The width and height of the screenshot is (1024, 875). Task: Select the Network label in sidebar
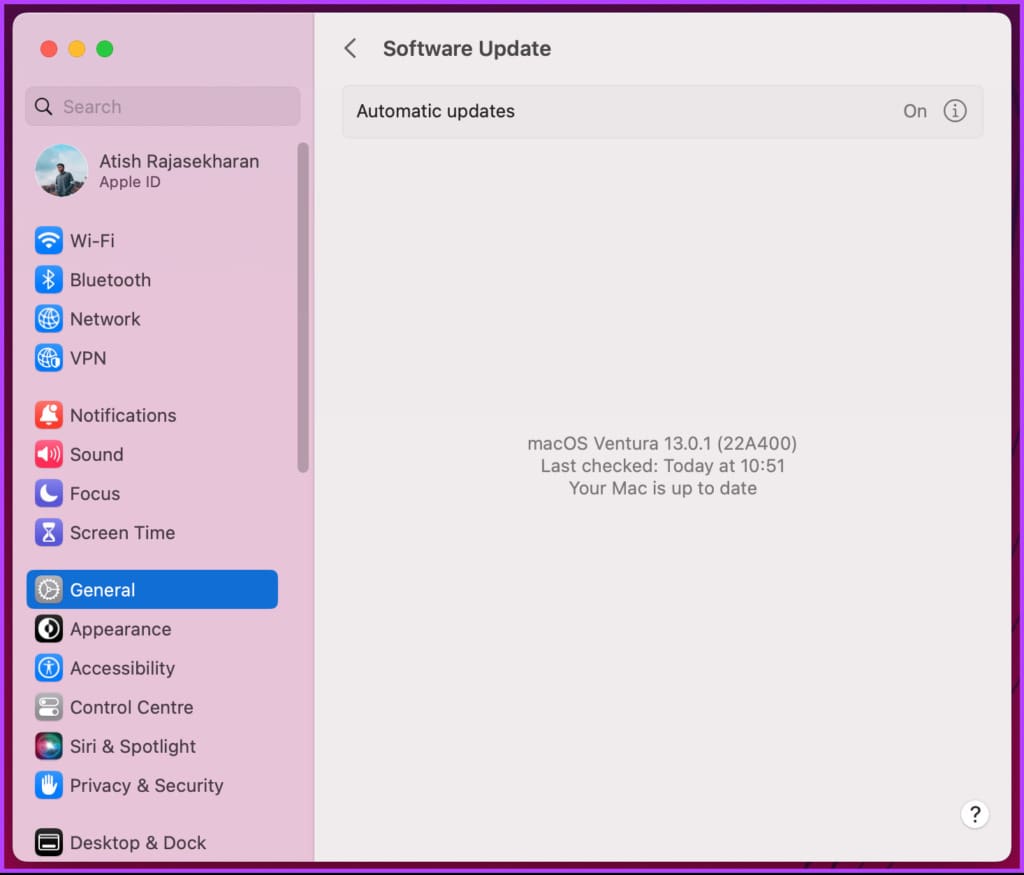(x=105, y=319)
